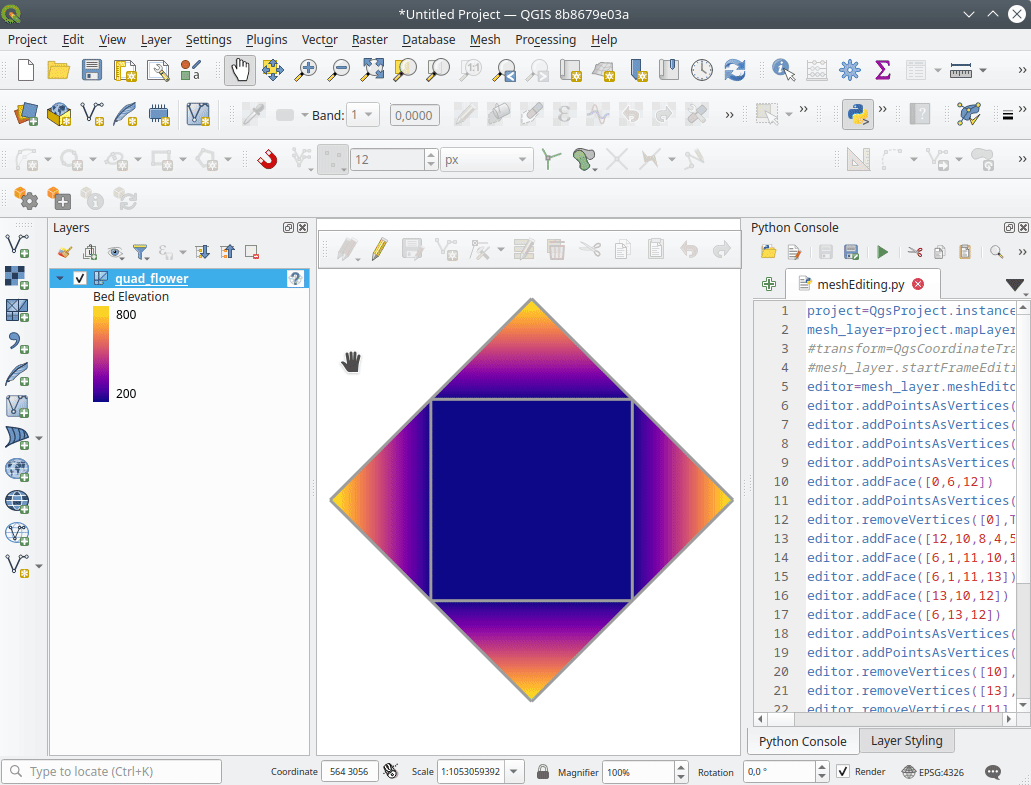Open the Python Console toolbar icon
This screenshot has width=1031, height=785.
tap(857, 114)
